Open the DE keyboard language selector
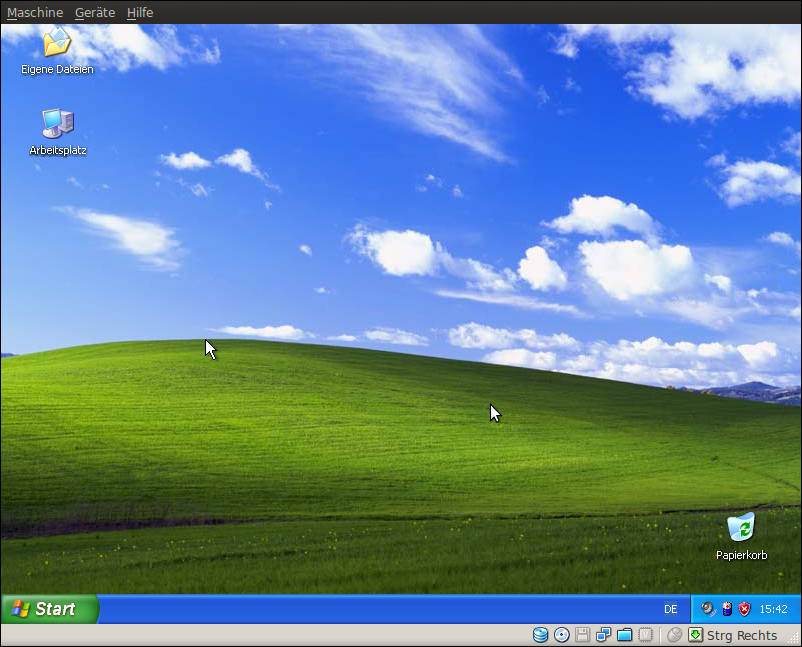802x647 pixels. point(670,609)
